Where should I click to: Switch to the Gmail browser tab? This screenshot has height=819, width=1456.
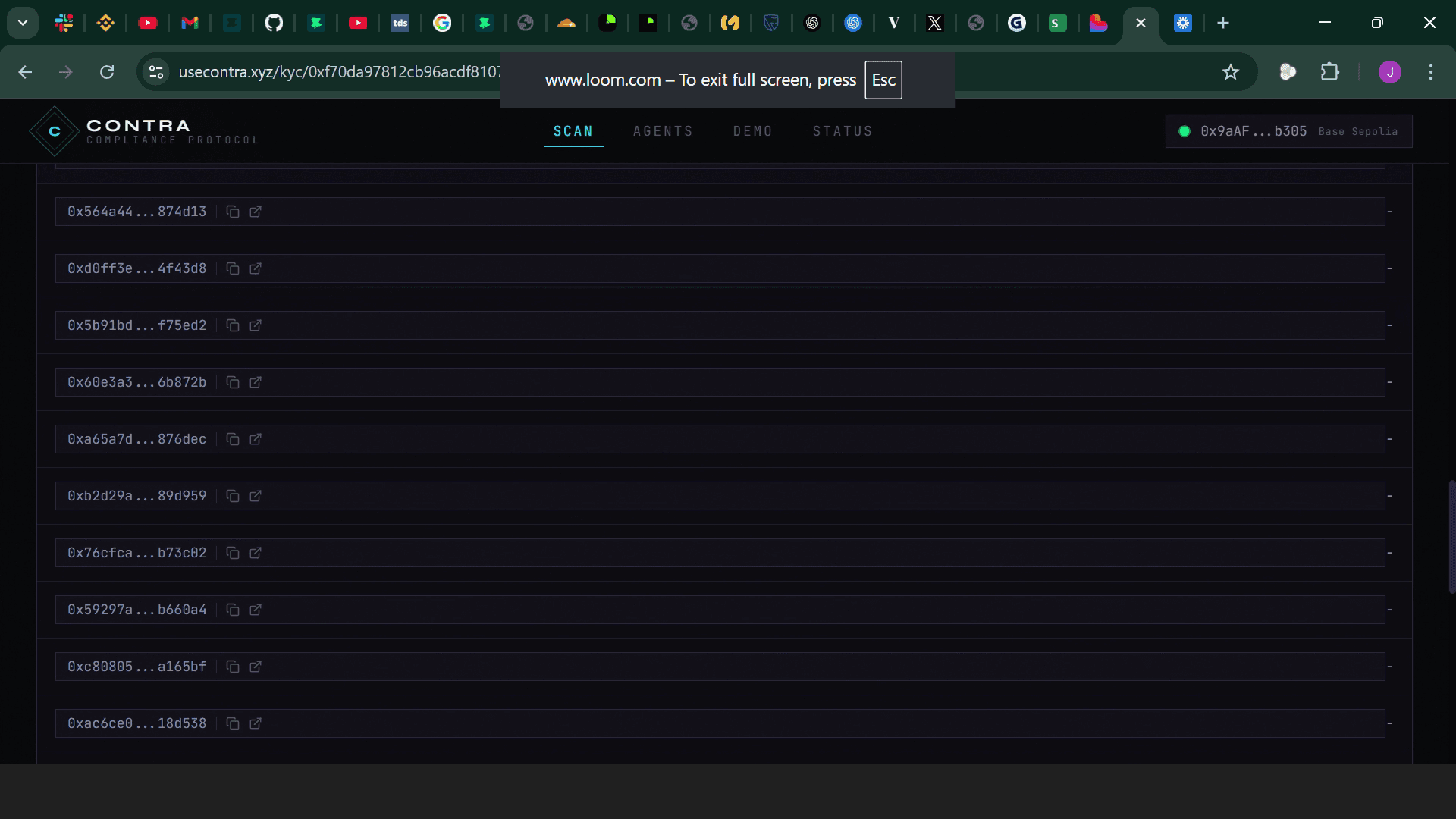point(190,23)
